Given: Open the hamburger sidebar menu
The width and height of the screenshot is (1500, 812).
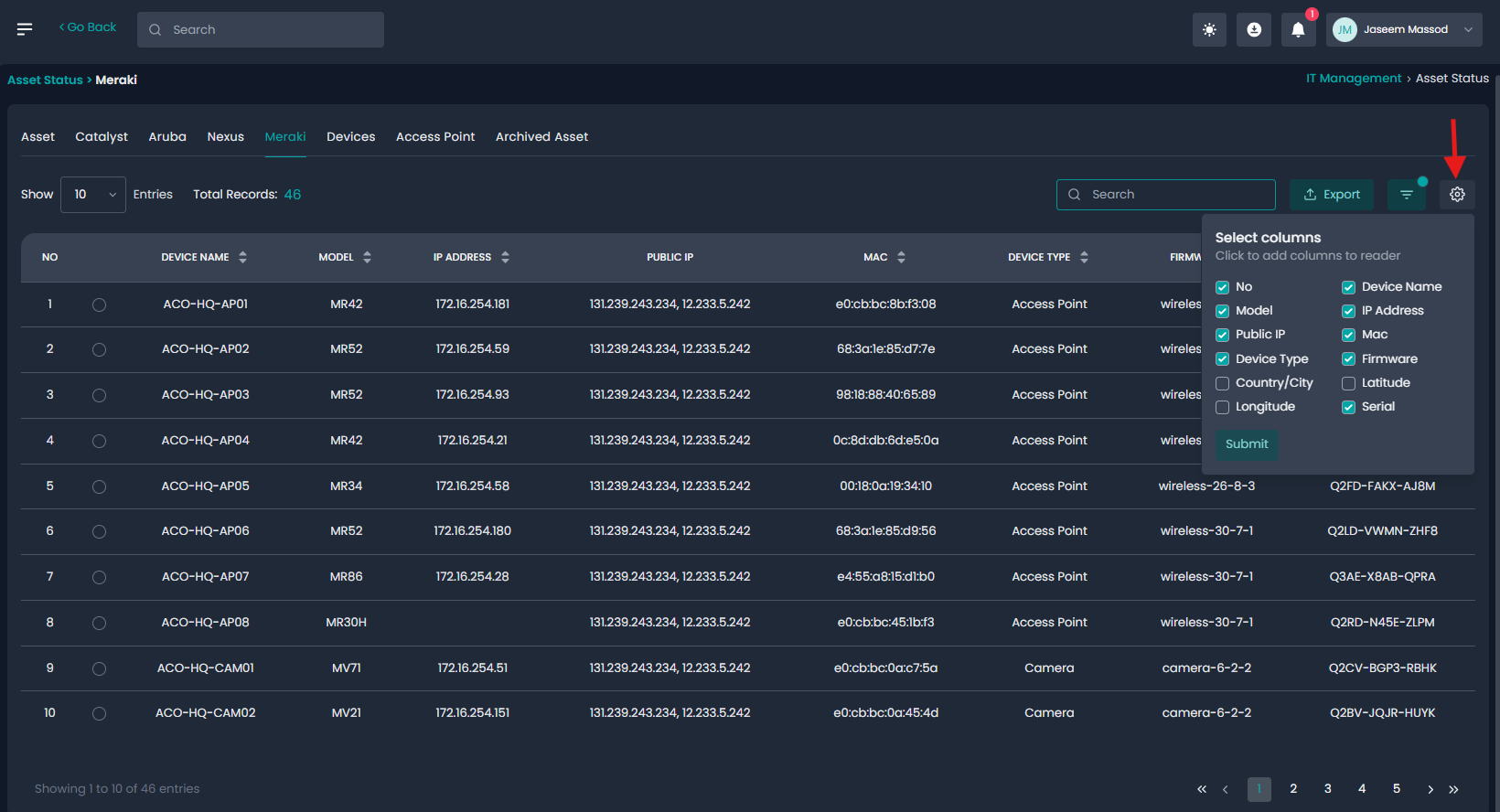Looking at the screenshot, I should tap(25, 29).
